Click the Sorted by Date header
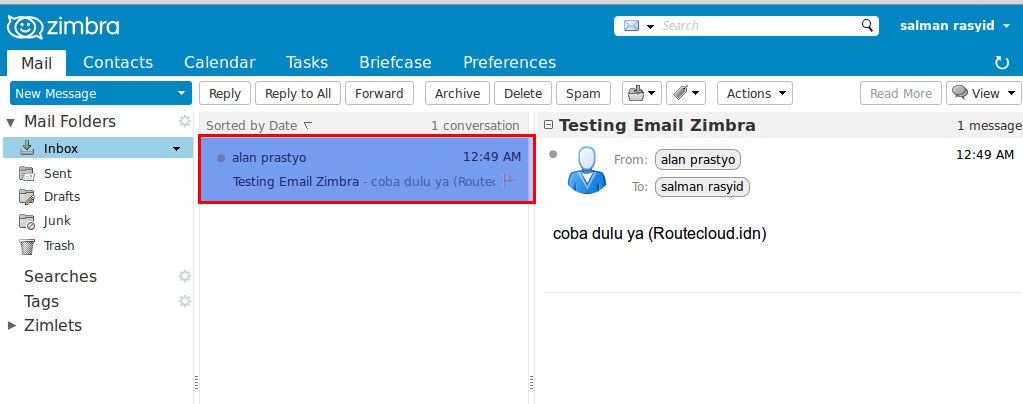This screenshot has height=404, width=1023. [x=259, y=125]
